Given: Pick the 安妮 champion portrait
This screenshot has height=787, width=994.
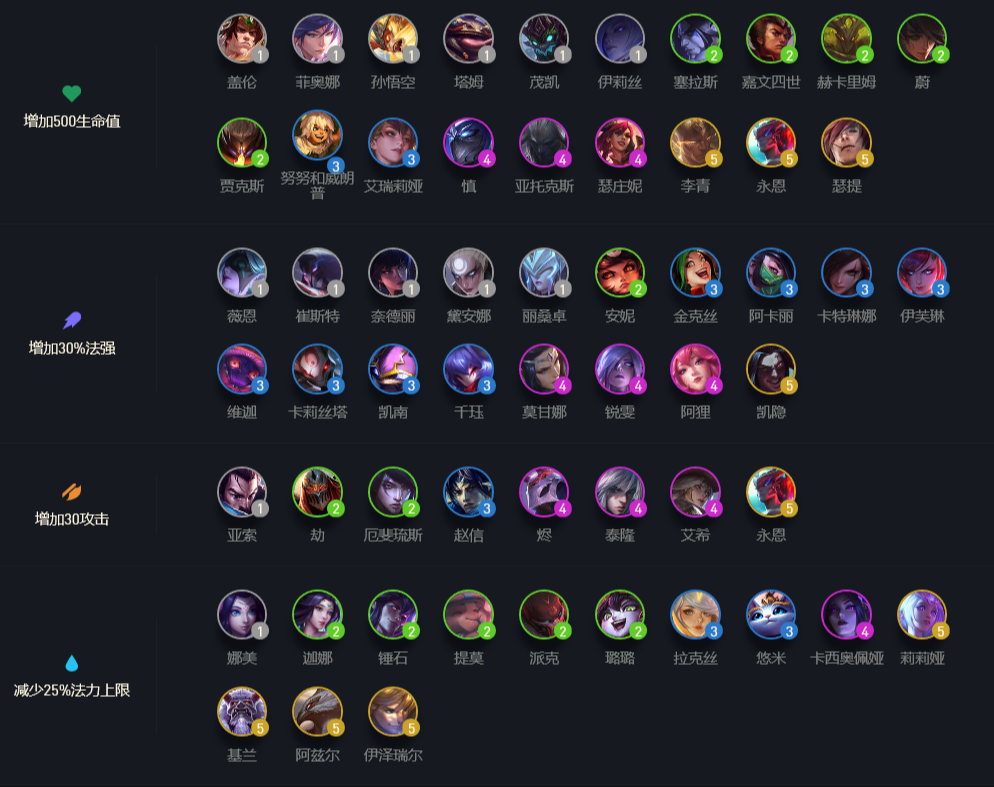Looking at the screenshot, I should click(620, 273).
